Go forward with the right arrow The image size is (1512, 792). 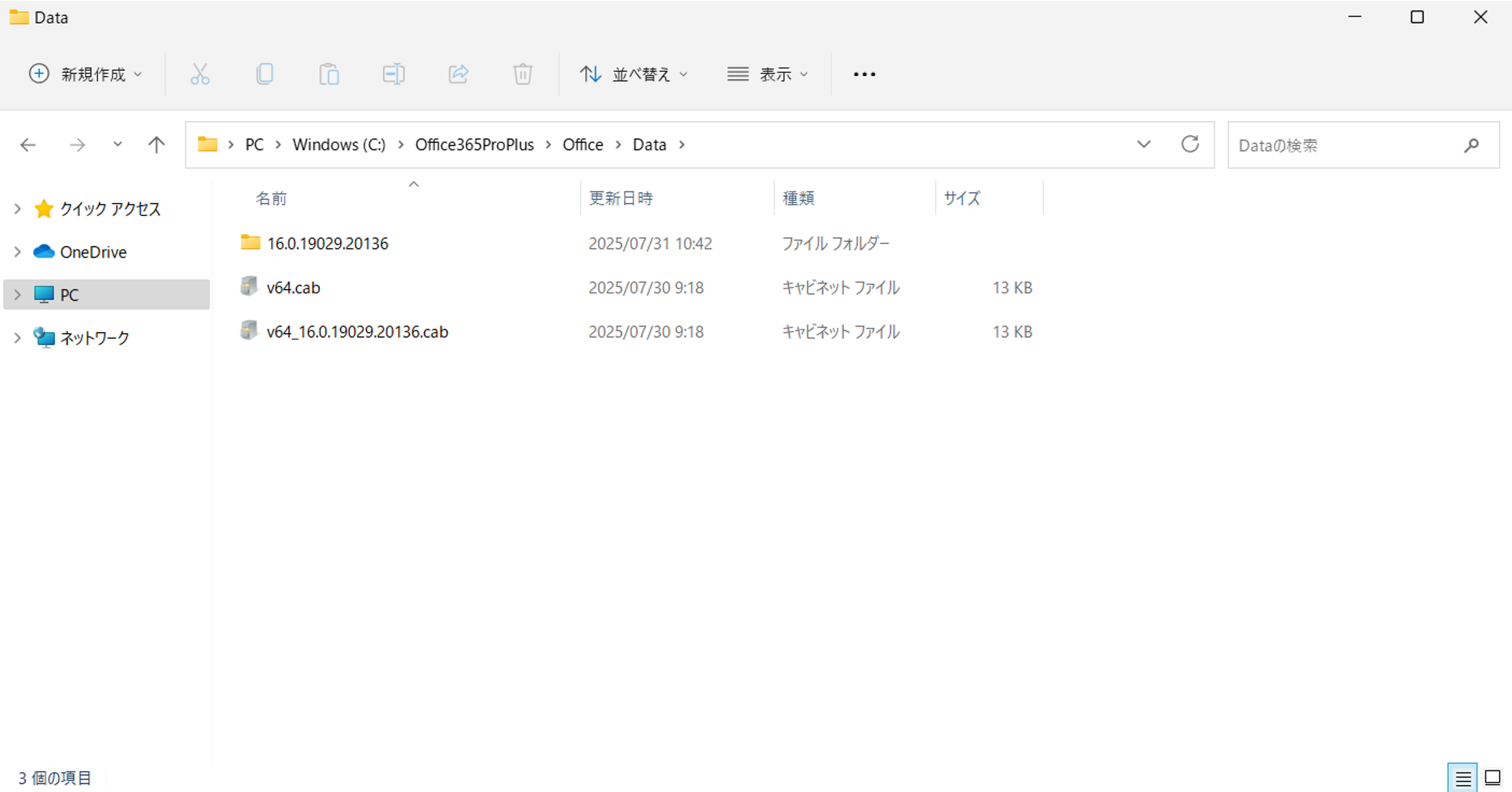[77, 145]
